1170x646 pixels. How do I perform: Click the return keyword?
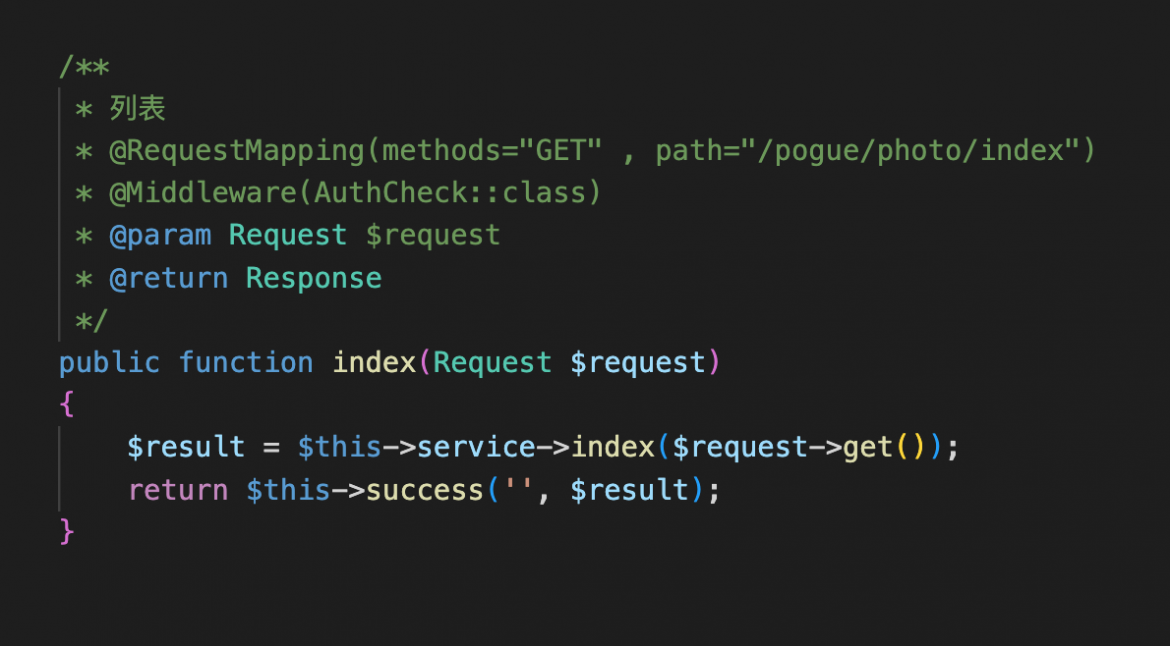[x=178, y=490]
